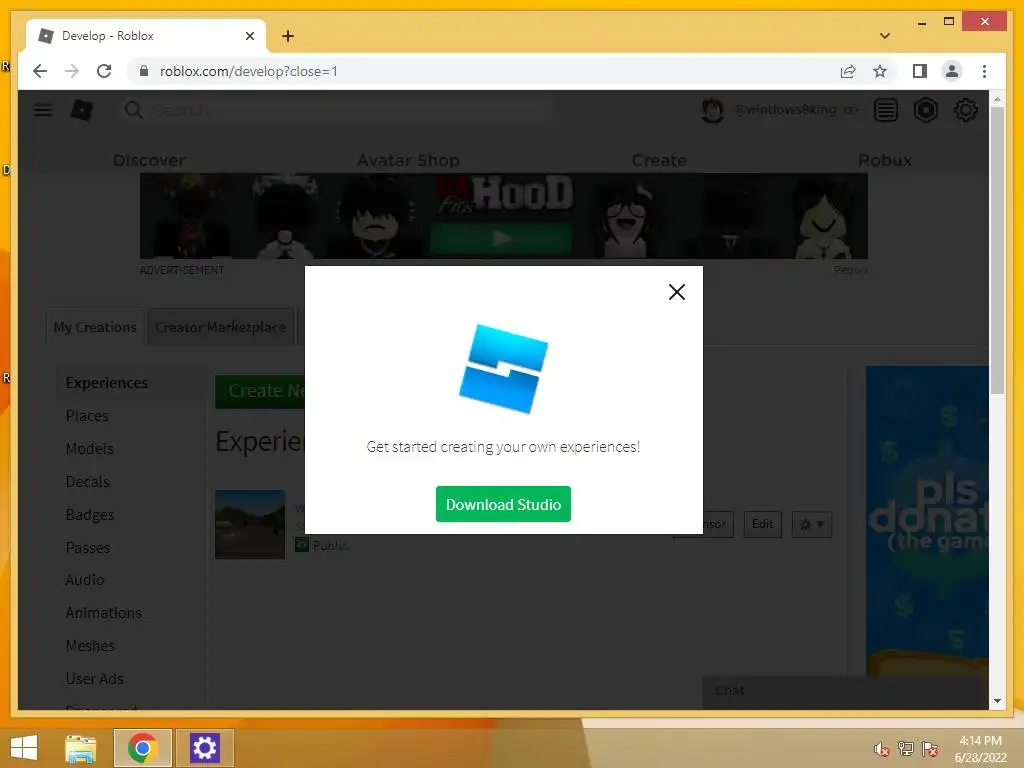Open Chrome three-dot menu
The image size is (1024, 768).
tap(984, 71)
